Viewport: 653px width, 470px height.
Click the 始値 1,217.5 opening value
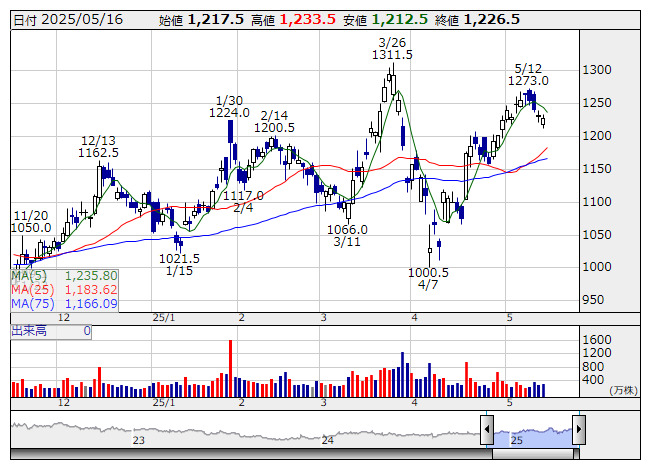(201, 20)
